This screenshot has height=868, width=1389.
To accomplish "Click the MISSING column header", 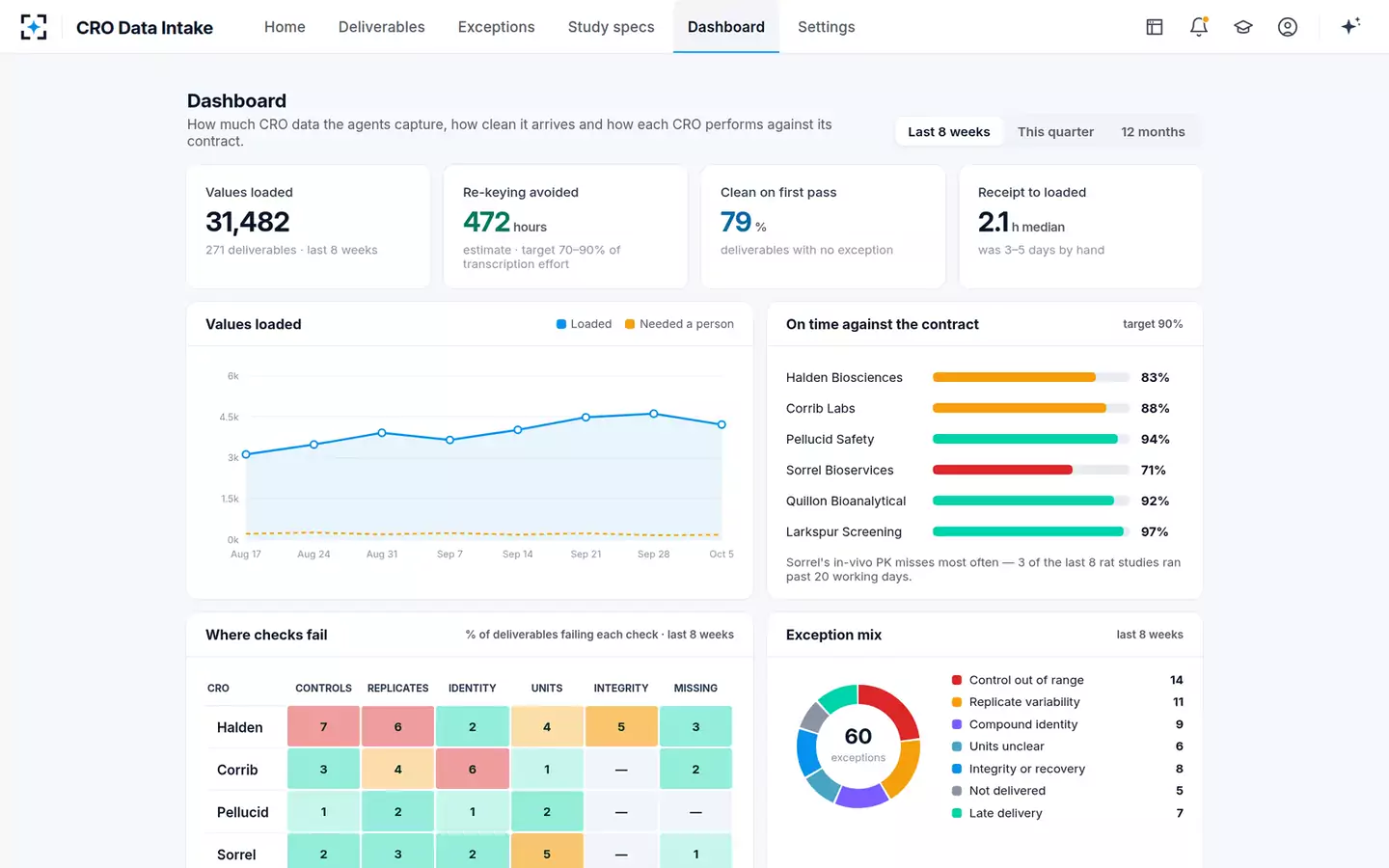I will tap(695, 689).
